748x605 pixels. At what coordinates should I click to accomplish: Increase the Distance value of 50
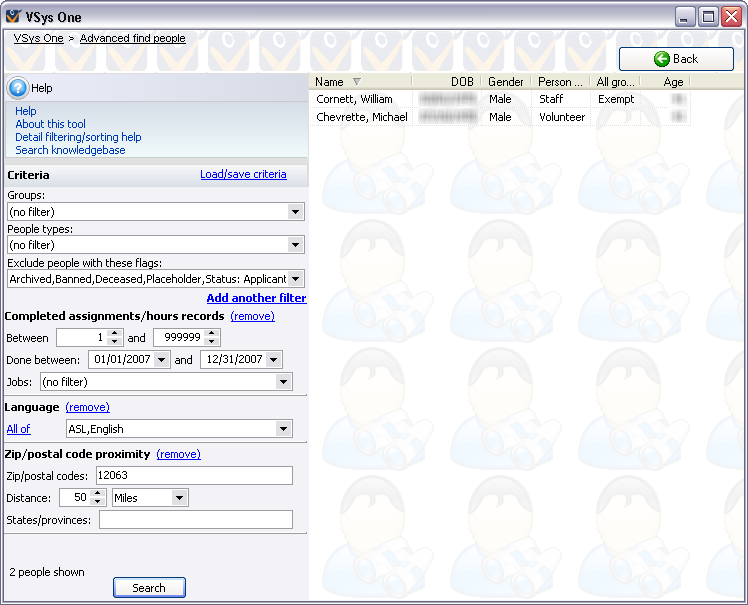click(x=97, y=493)
